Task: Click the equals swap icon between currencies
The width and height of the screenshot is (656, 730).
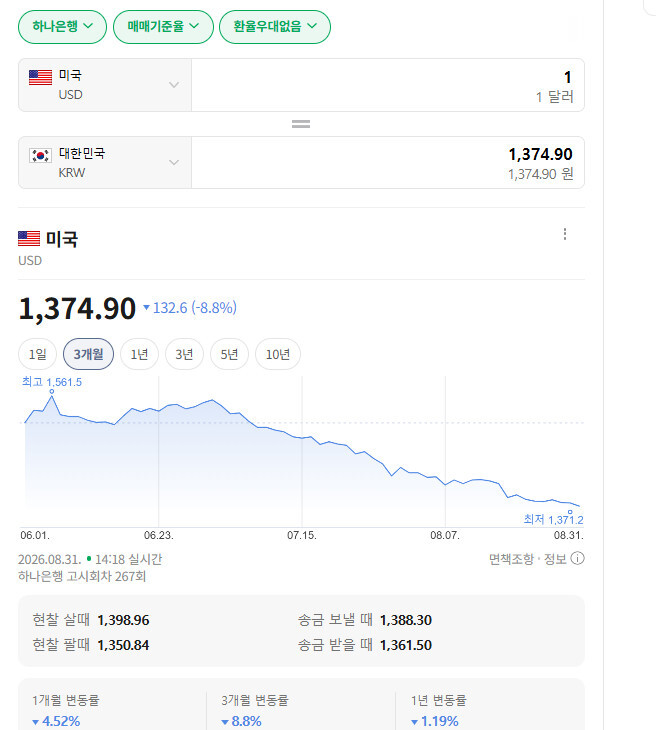Action: [x=301, y=124]
